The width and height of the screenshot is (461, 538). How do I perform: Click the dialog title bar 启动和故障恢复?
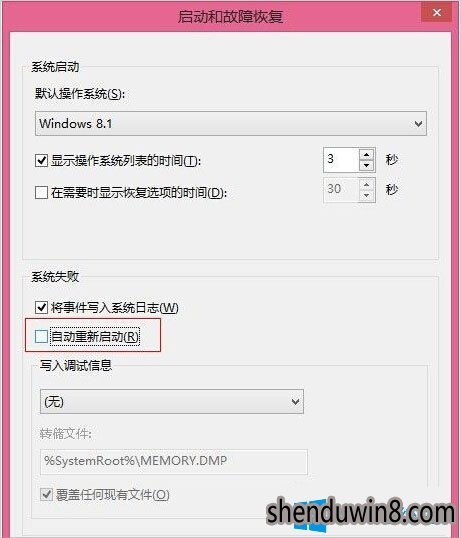pos(230,16)
